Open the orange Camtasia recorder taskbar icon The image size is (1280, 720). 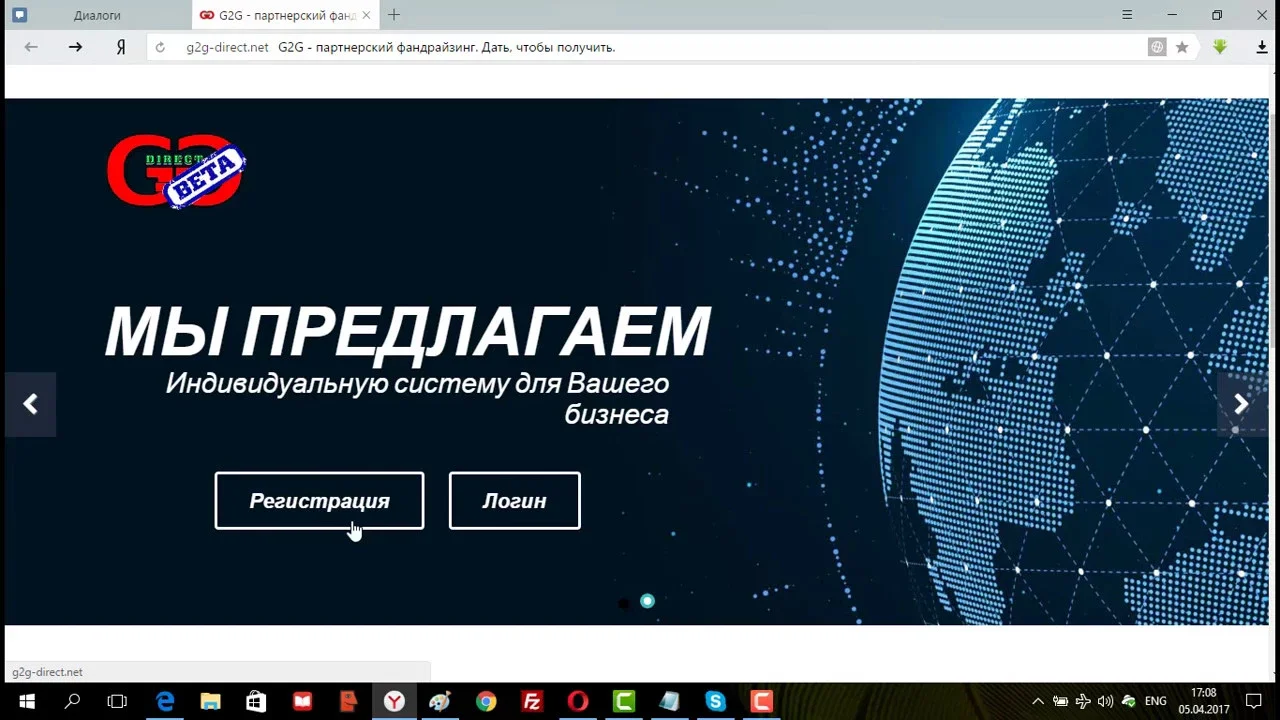(x=762, y=701)
